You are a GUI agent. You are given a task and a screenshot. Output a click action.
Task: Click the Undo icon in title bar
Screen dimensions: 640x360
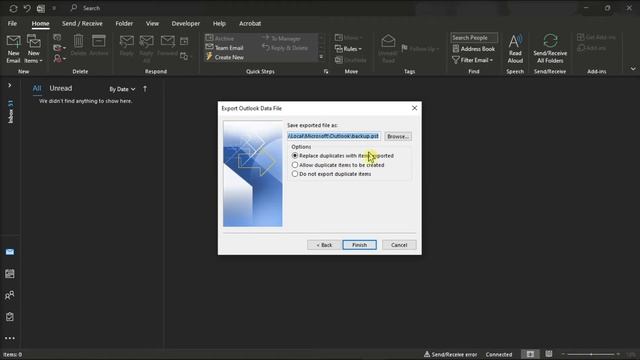27,8
